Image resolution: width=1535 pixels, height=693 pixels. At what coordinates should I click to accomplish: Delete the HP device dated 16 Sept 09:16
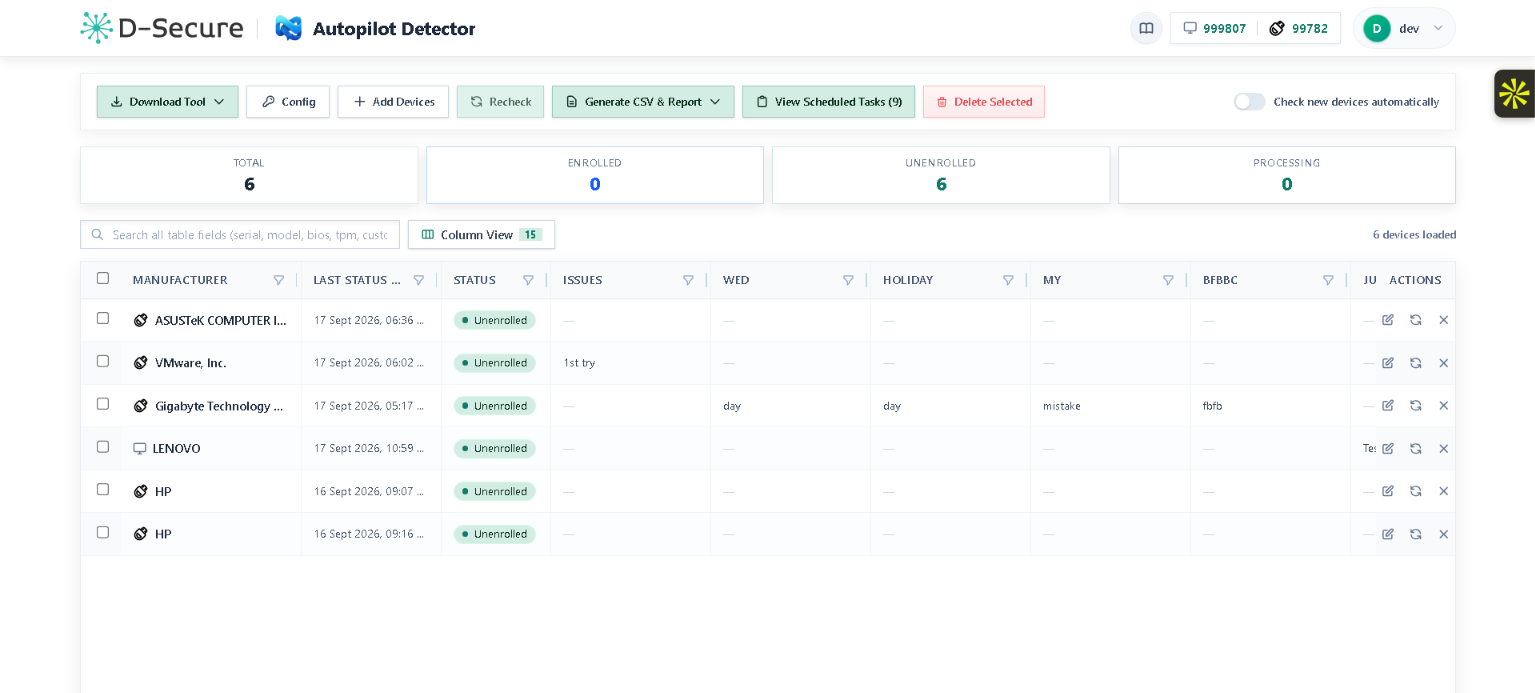point(1444,534)
